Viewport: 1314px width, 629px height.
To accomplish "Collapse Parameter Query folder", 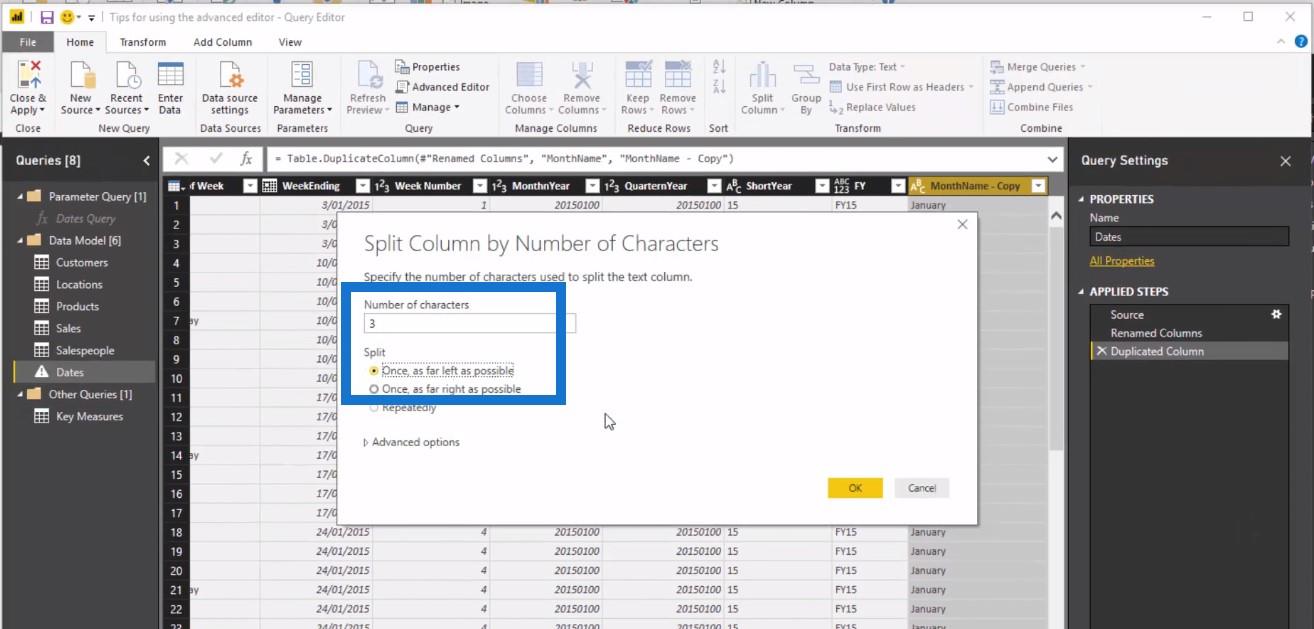I will click(x=20, y=196).
